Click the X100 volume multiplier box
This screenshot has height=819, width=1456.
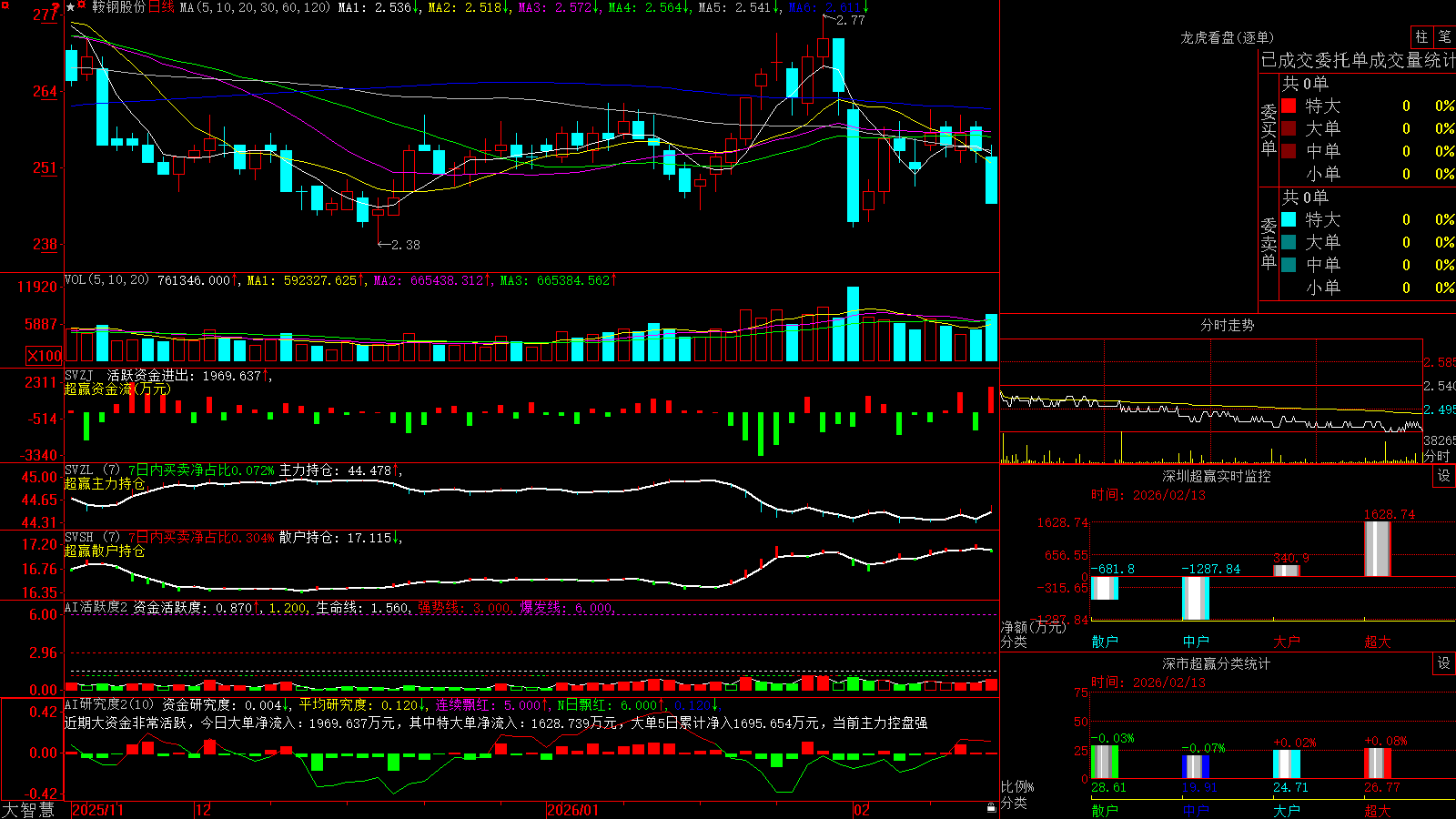(44, 356)
